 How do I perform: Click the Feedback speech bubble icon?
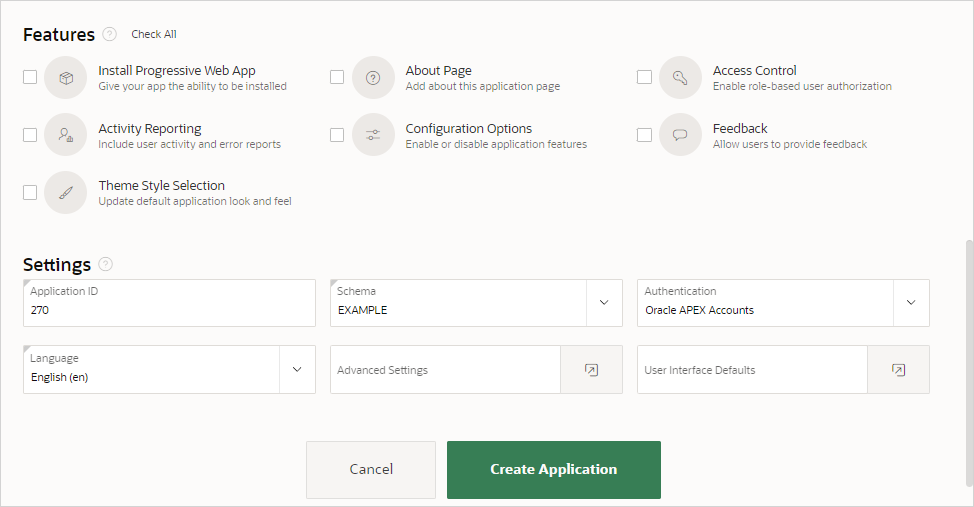pos(680,135)
